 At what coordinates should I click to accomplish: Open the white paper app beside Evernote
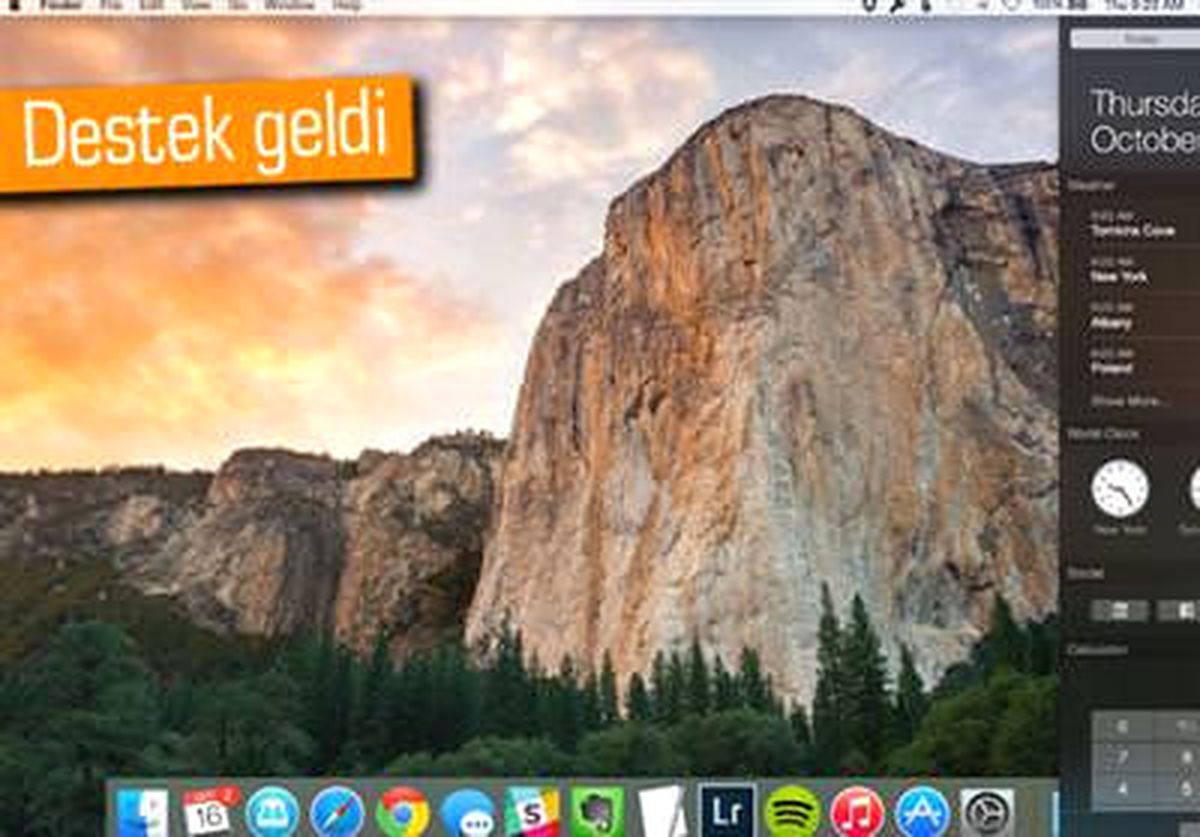click(x=662, y=812)
